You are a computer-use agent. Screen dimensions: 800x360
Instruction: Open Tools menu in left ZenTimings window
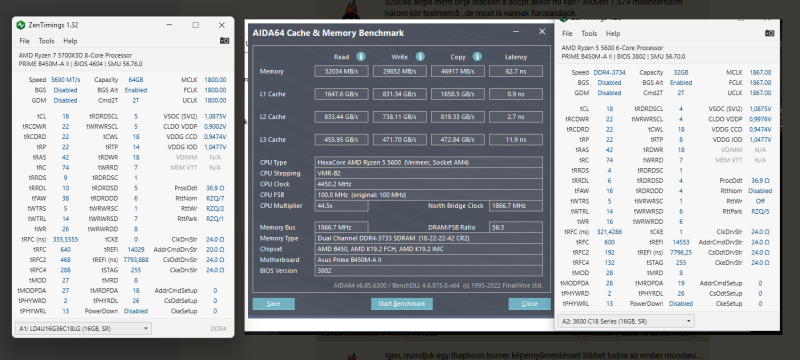pyautogui.click(x=46, y=41)
